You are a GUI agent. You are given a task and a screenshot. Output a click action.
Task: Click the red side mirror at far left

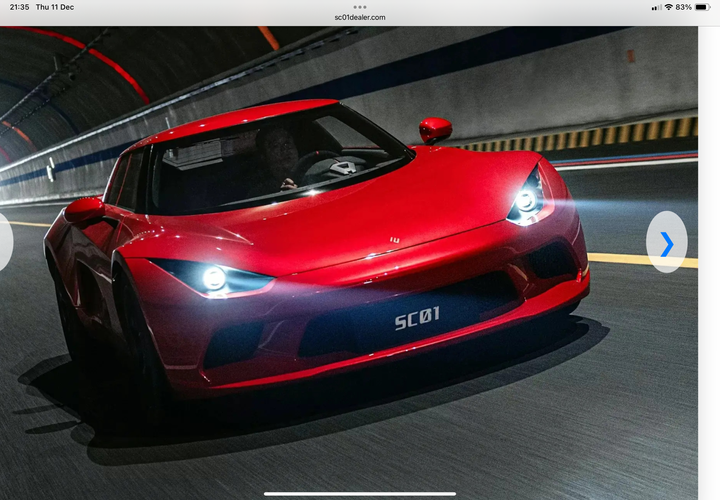pyautogui.click(x=84, y=209)
